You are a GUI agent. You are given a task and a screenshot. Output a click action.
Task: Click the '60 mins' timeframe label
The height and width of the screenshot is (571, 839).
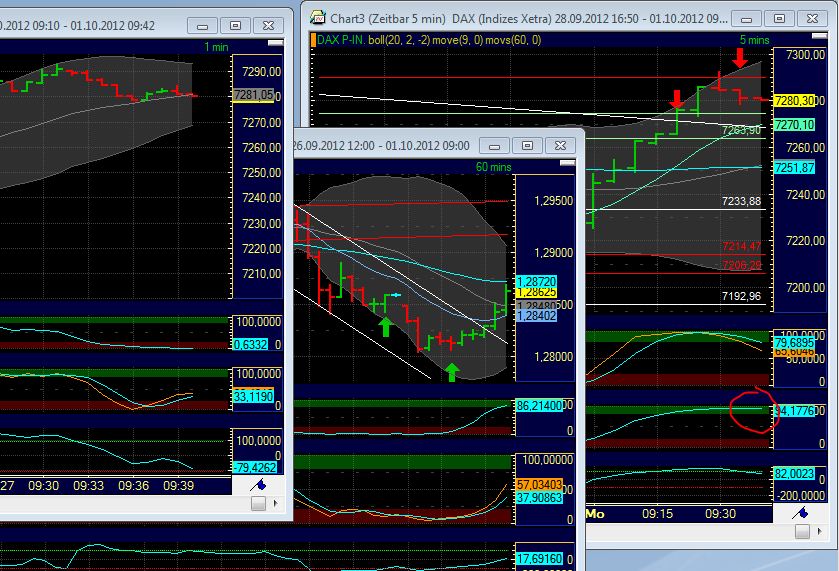pos(493,167)
